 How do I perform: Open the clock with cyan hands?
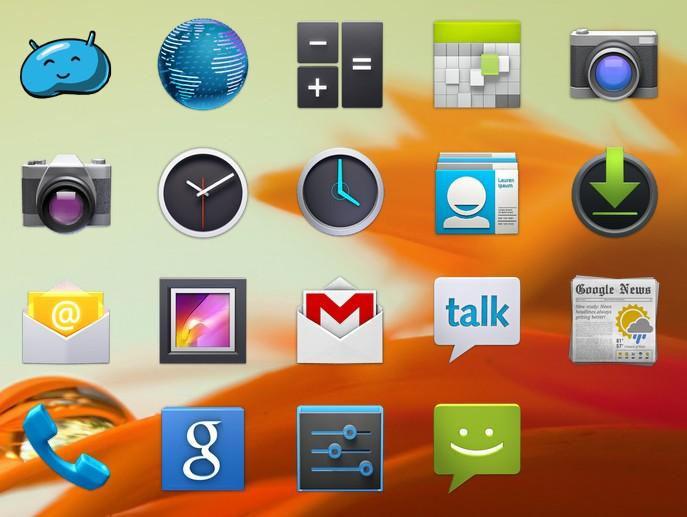pyautogui.click(x=340, y=192)
